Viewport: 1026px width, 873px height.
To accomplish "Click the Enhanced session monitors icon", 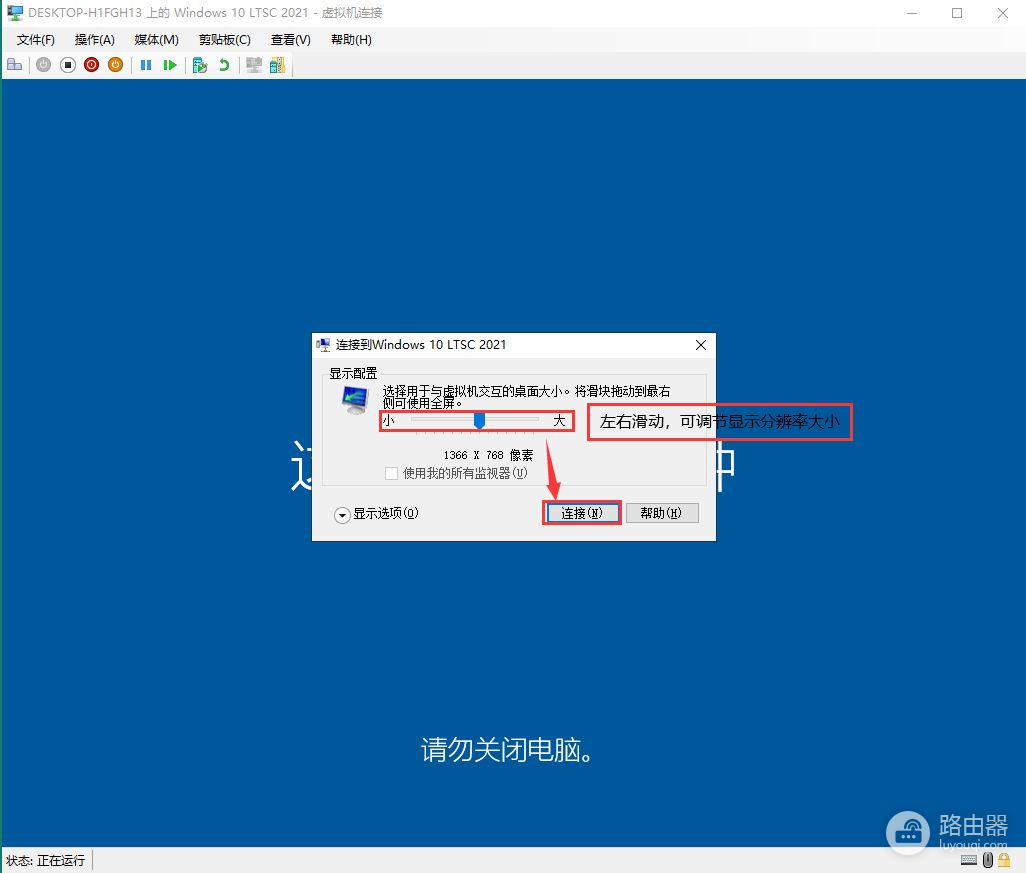I will 254,65.
